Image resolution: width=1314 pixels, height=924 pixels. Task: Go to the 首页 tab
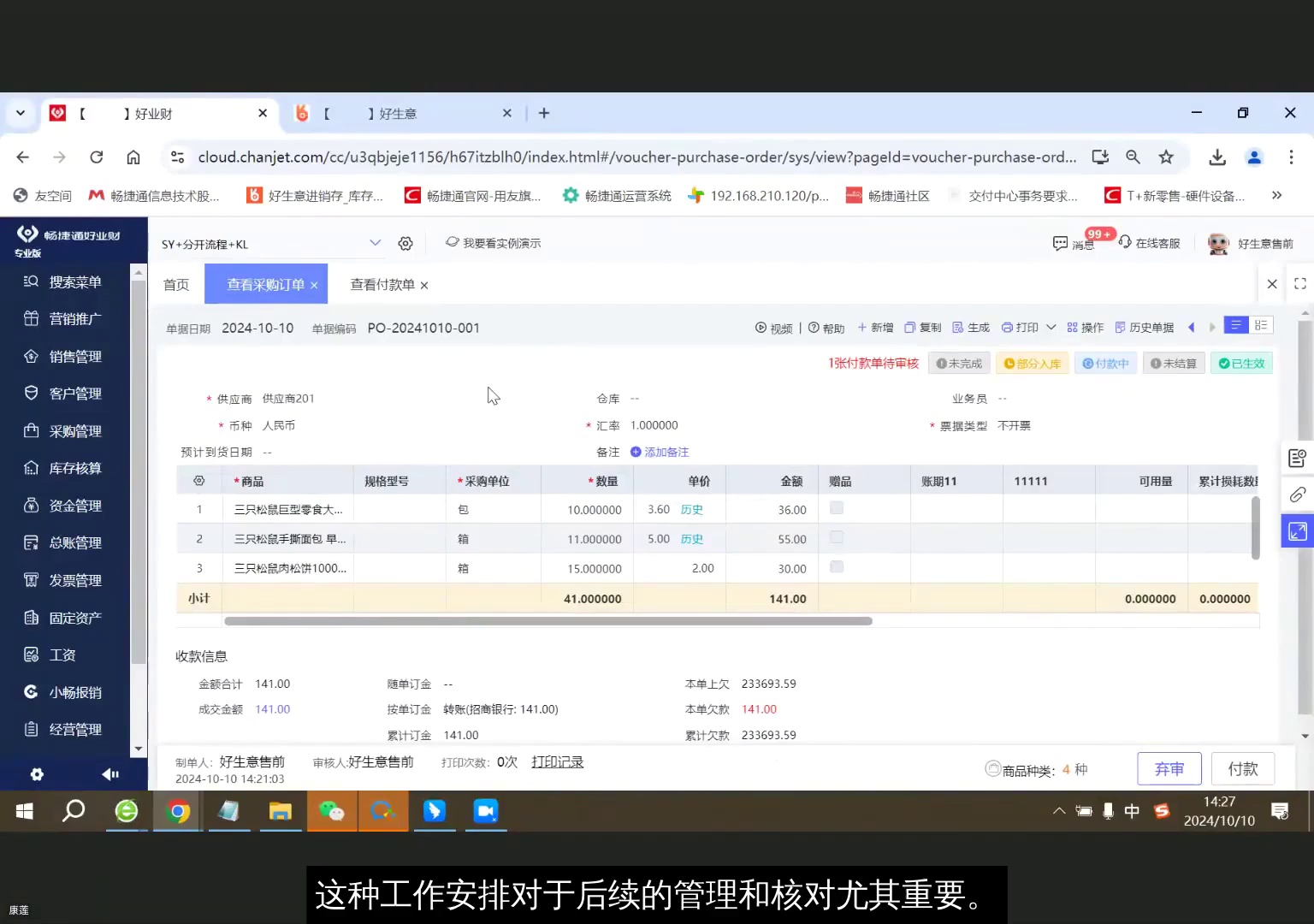(175, 284)
